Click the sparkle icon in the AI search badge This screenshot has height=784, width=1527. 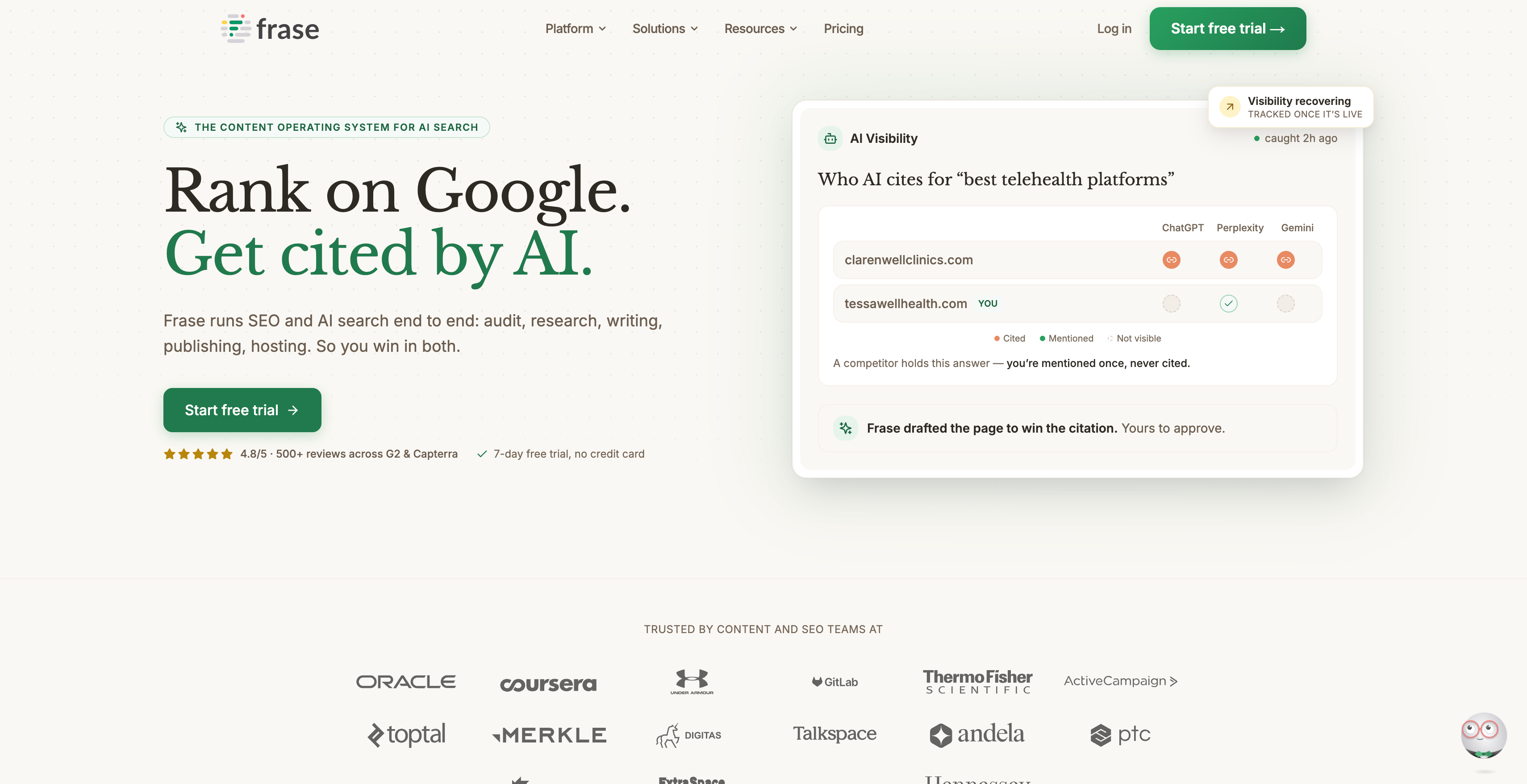(x=181, y=127)
